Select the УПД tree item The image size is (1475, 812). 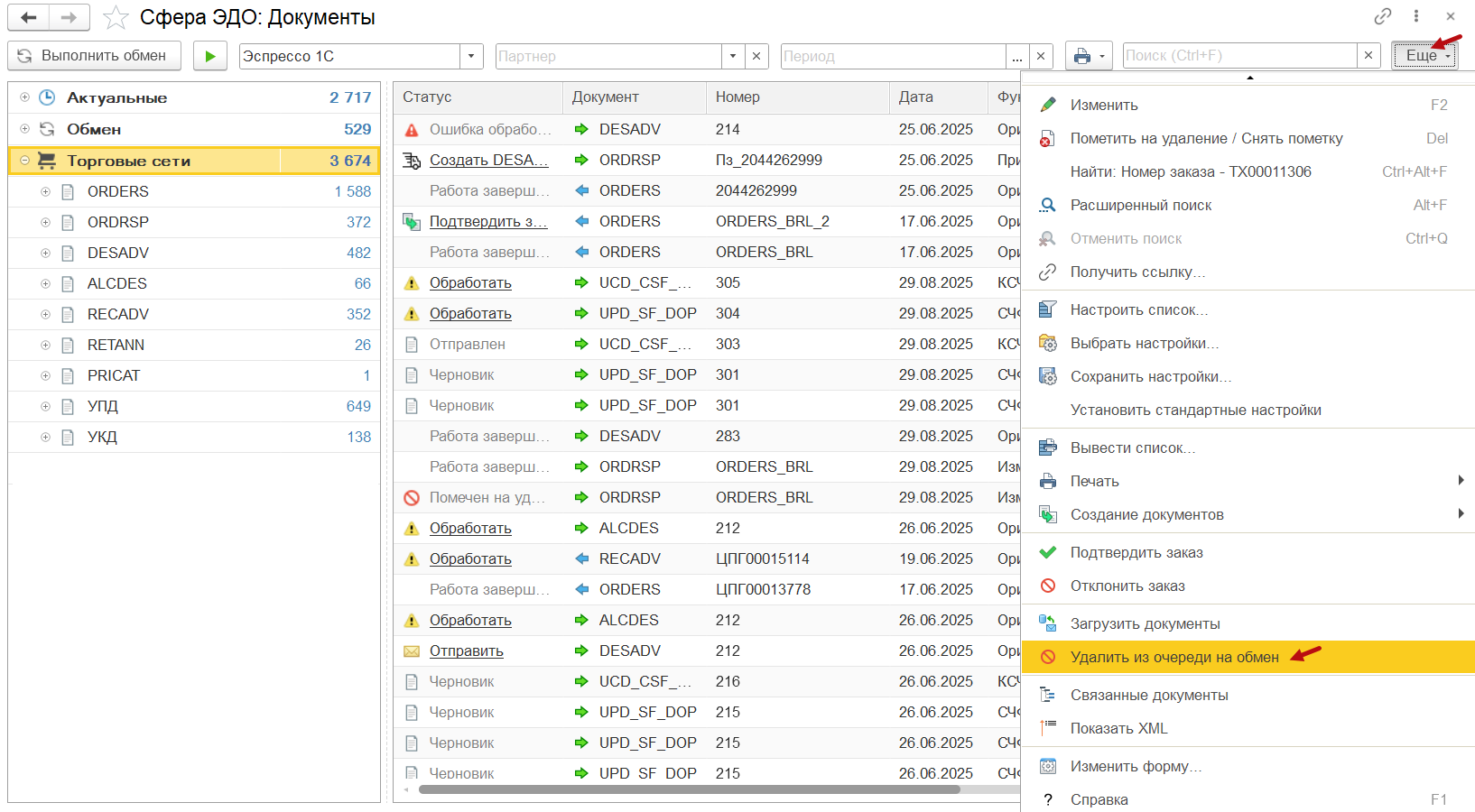tap(194, 406)
